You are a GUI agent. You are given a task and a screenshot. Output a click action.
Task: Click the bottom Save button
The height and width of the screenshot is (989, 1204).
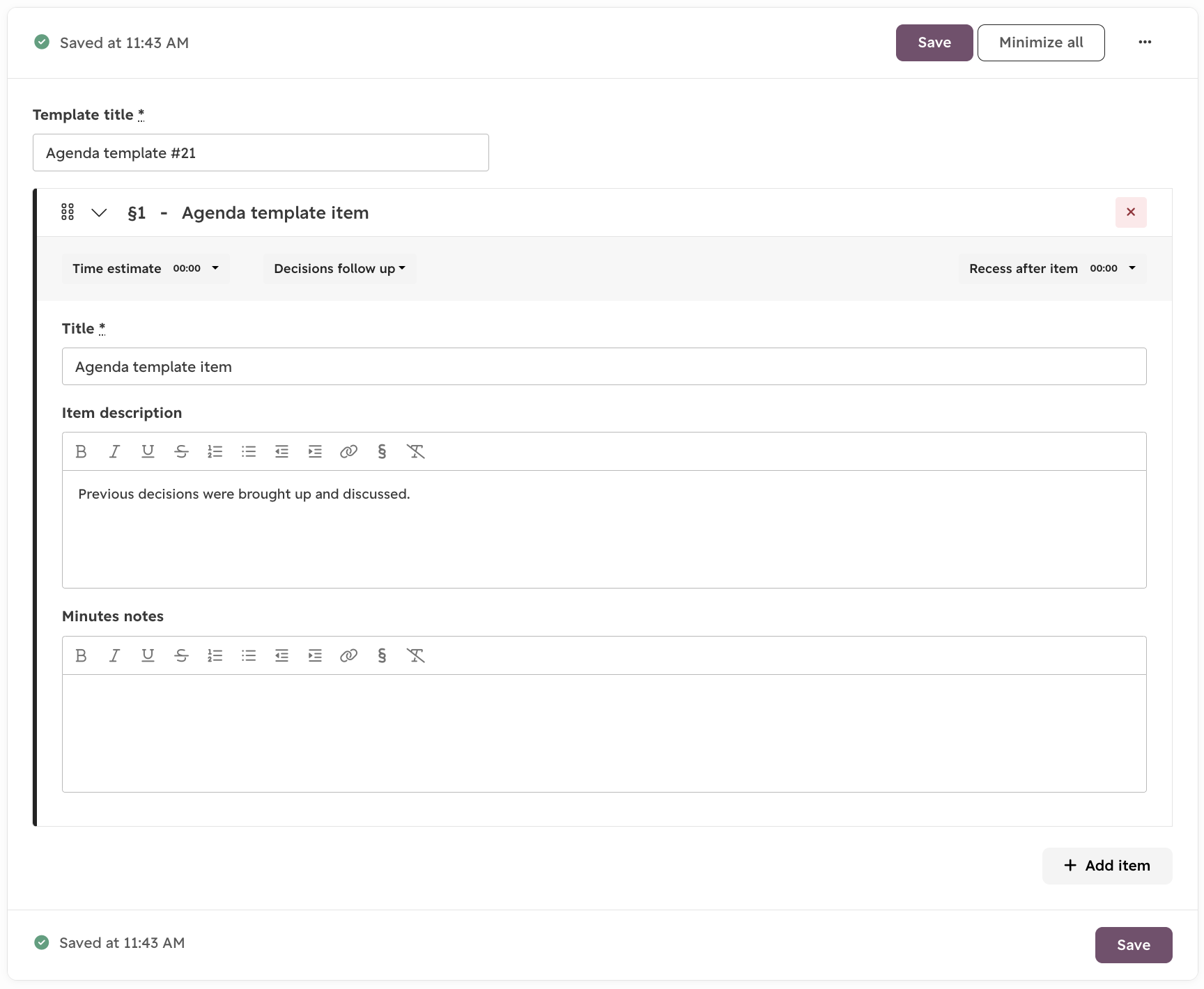pos(1134,945)
